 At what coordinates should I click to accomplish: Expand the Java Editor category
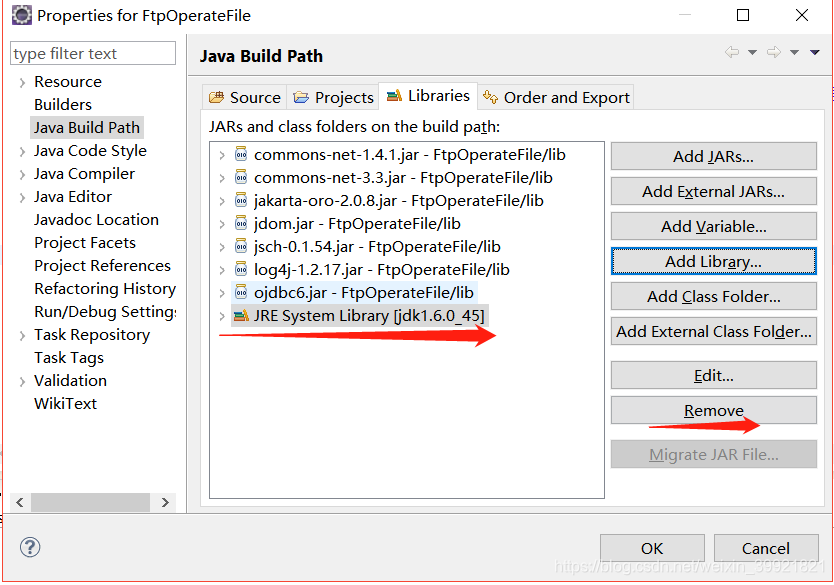tap(22, 197)
